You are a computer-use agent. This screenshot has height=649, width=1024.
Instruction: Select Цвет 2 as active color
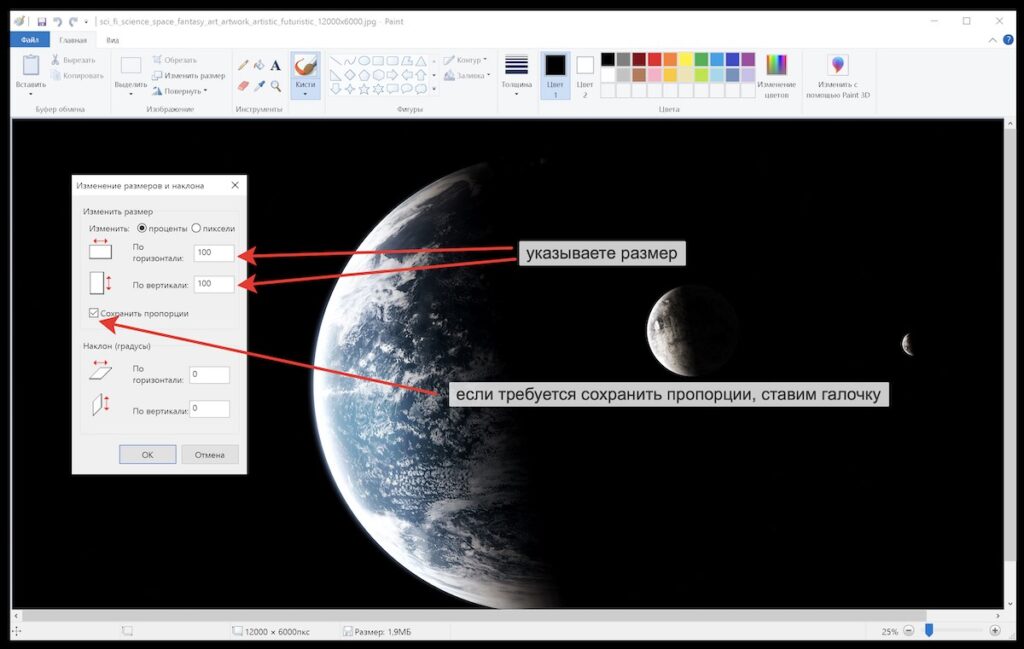(585, 76)
